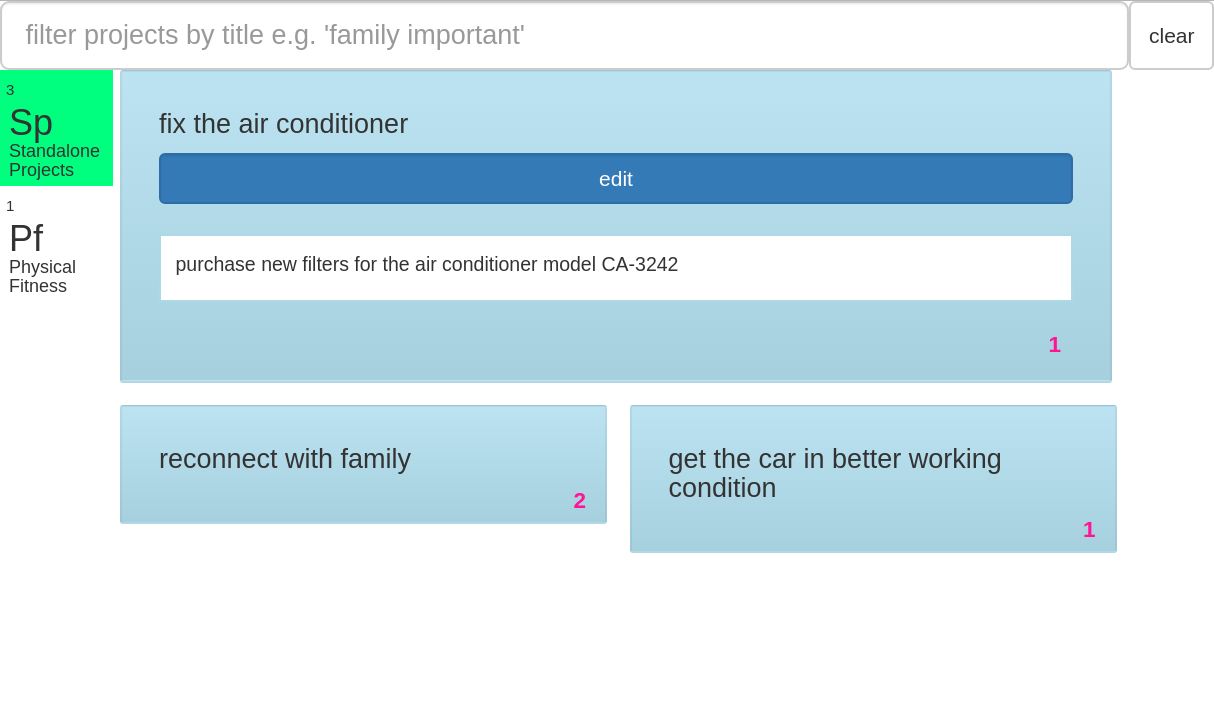Image resolution: width=1214 pixels, height=708 pixels.
Task: Expand get the car in better working condition
Action: click(x=835, y=473)
